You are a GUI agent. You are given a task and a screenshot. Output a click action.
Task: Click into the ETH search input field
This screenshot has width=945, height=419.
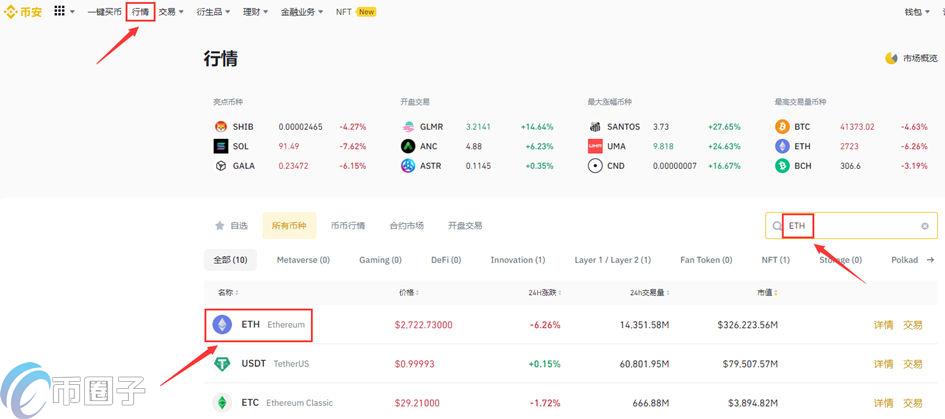pyautogui.click(x=851, y=226)
